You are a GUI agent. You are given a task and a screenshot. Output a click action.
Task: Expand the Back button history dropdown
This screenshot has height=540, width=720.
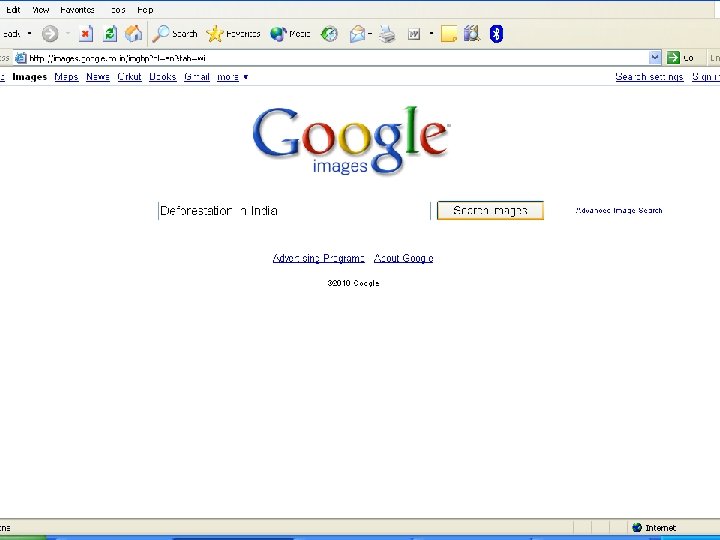[29, 33]
